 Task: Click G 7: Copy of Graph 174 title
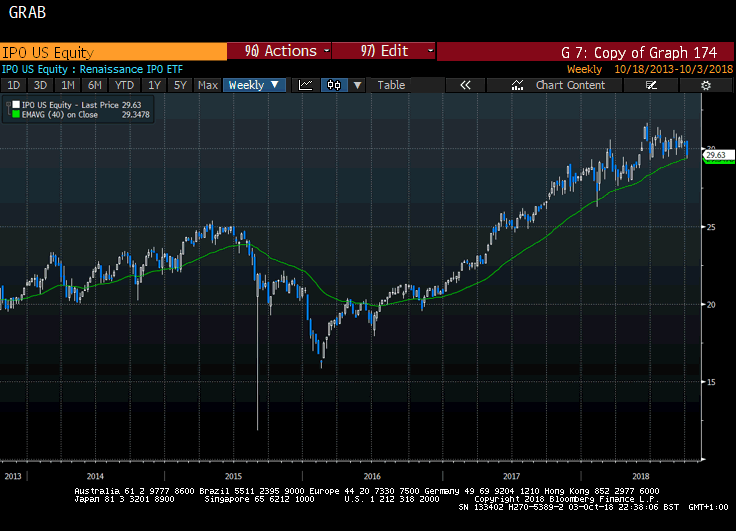(x=639, y=52)
